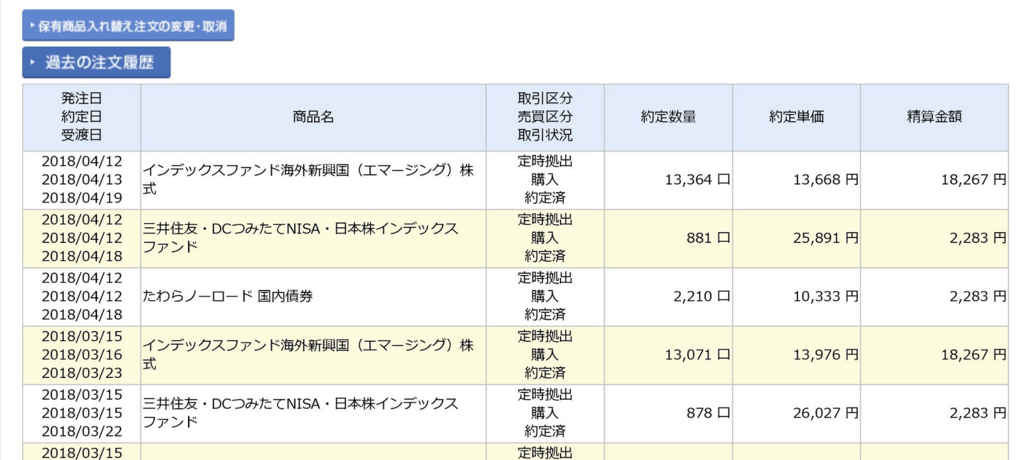The height and width of the screenshot is (460, 1024).
Task: Click the 25,891 円 unit price cell
Action: tap(796, 238)
